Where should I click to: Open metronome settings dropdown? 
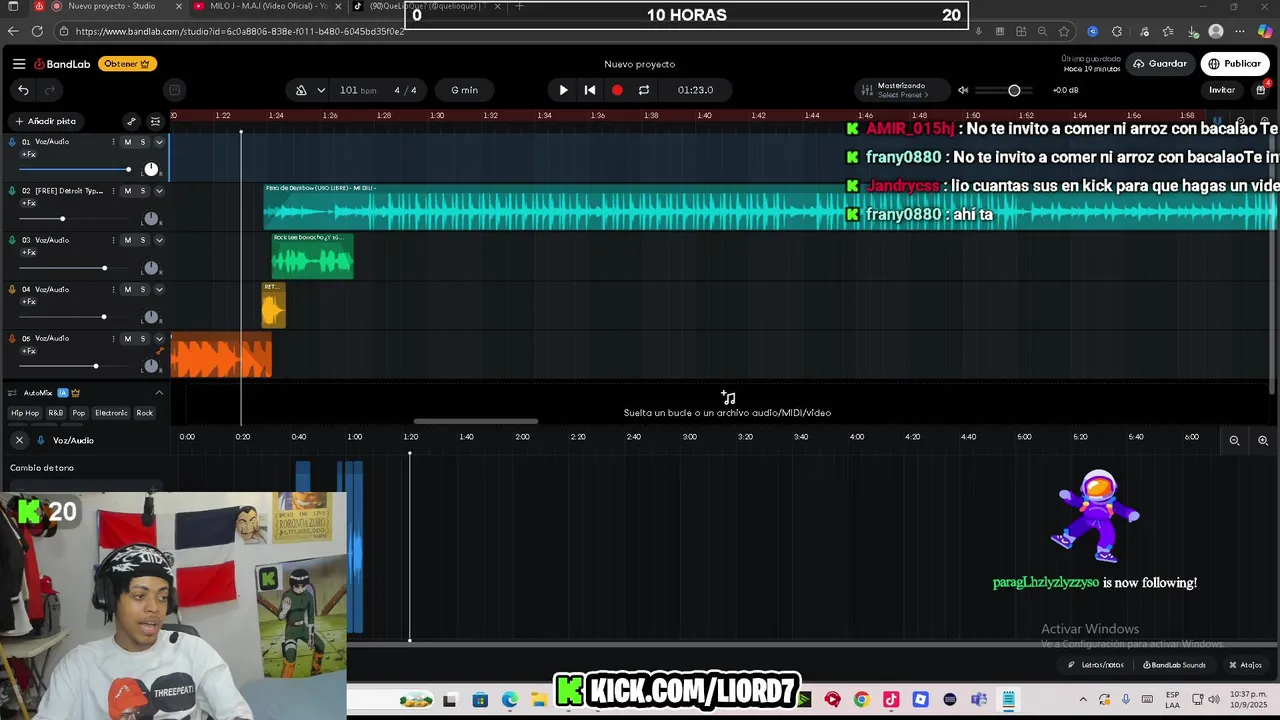pos(321,90)
